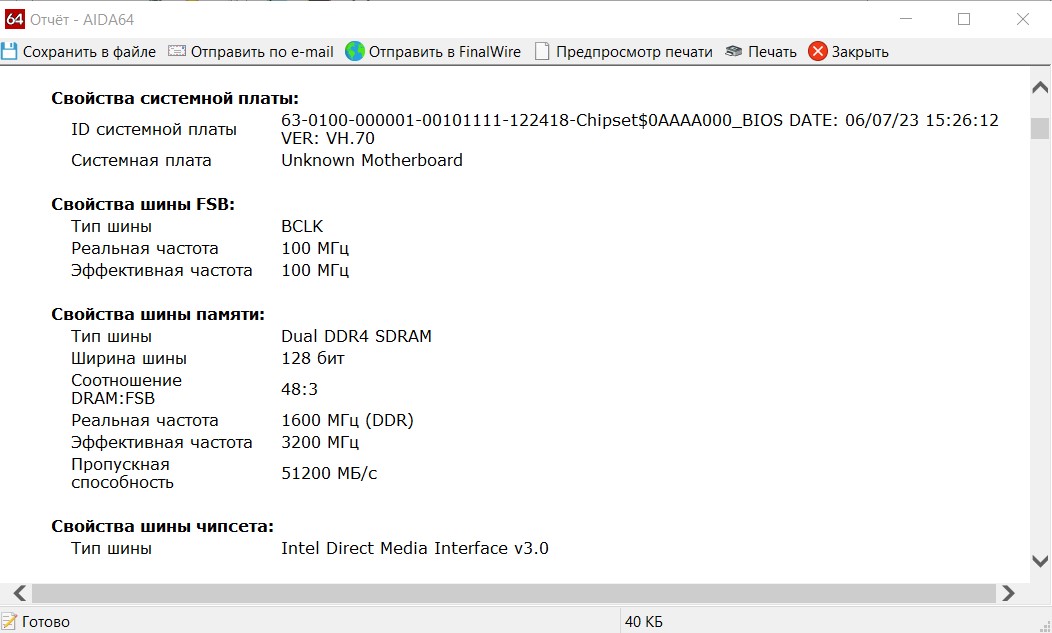
Task: Click heading Свойства шины FSB
Action: tap(143, 205)
